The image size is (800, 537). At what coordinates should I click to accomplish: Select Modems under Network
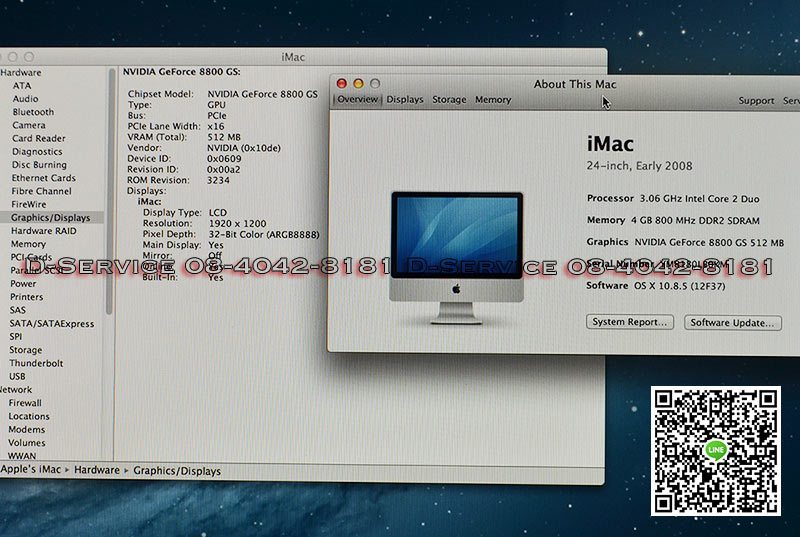click(27, 429)
